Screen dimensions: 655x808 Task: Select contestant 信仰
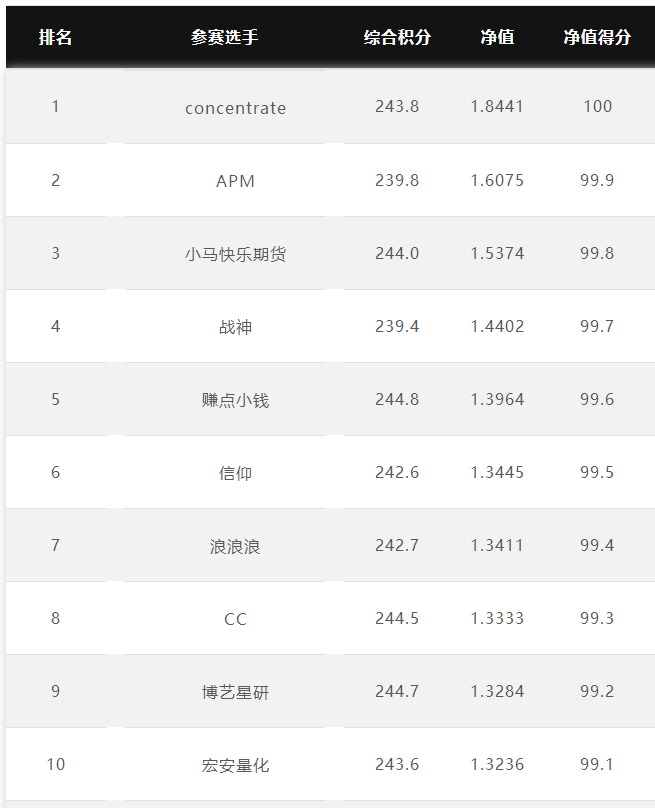[x=236, y=473]
